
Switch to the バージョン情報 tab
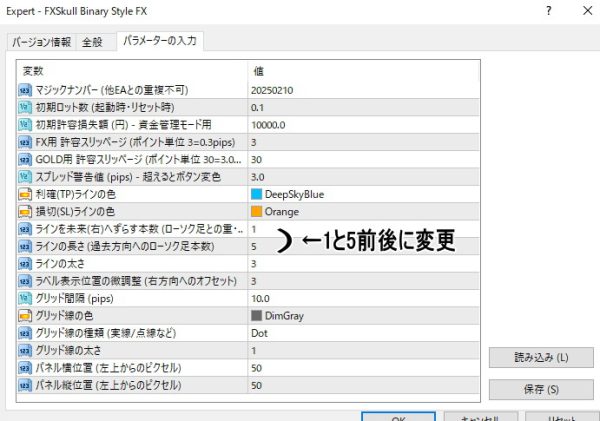[x=41, y=43]
